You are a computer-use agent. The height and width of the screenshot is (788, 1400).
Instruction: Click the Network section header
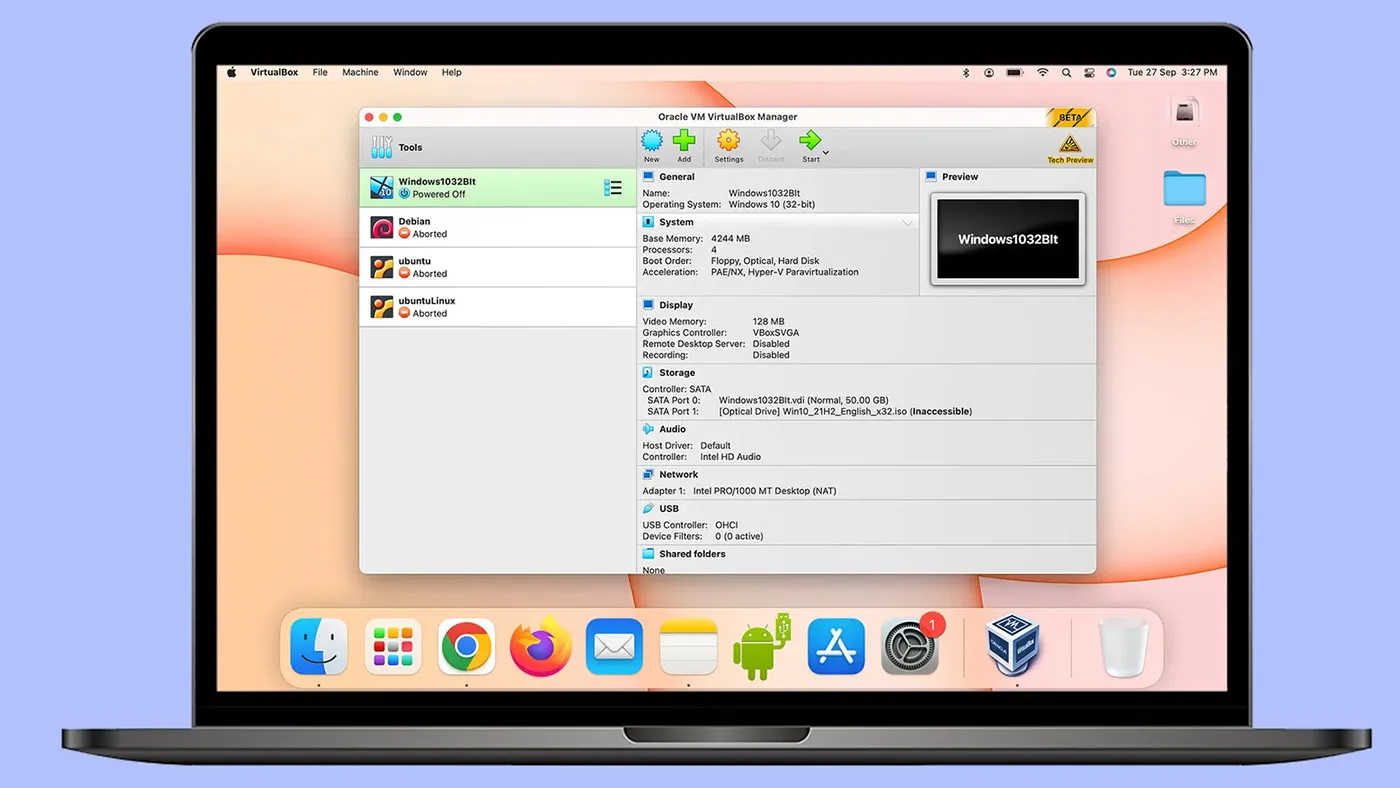(x=678, y=475)
